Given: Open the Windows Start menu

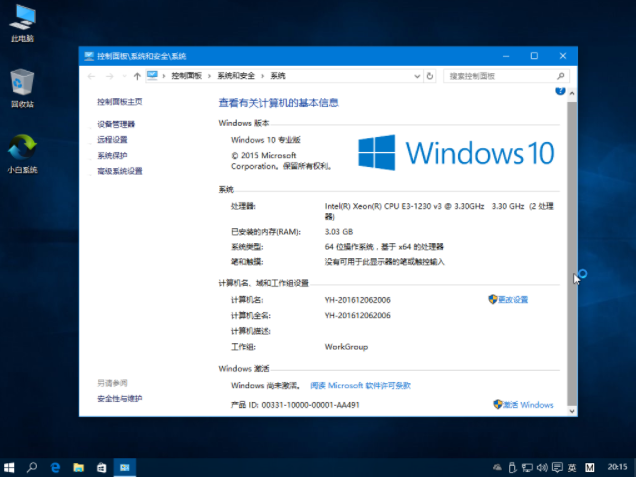Looking at the screenshot, I should 9,468.
